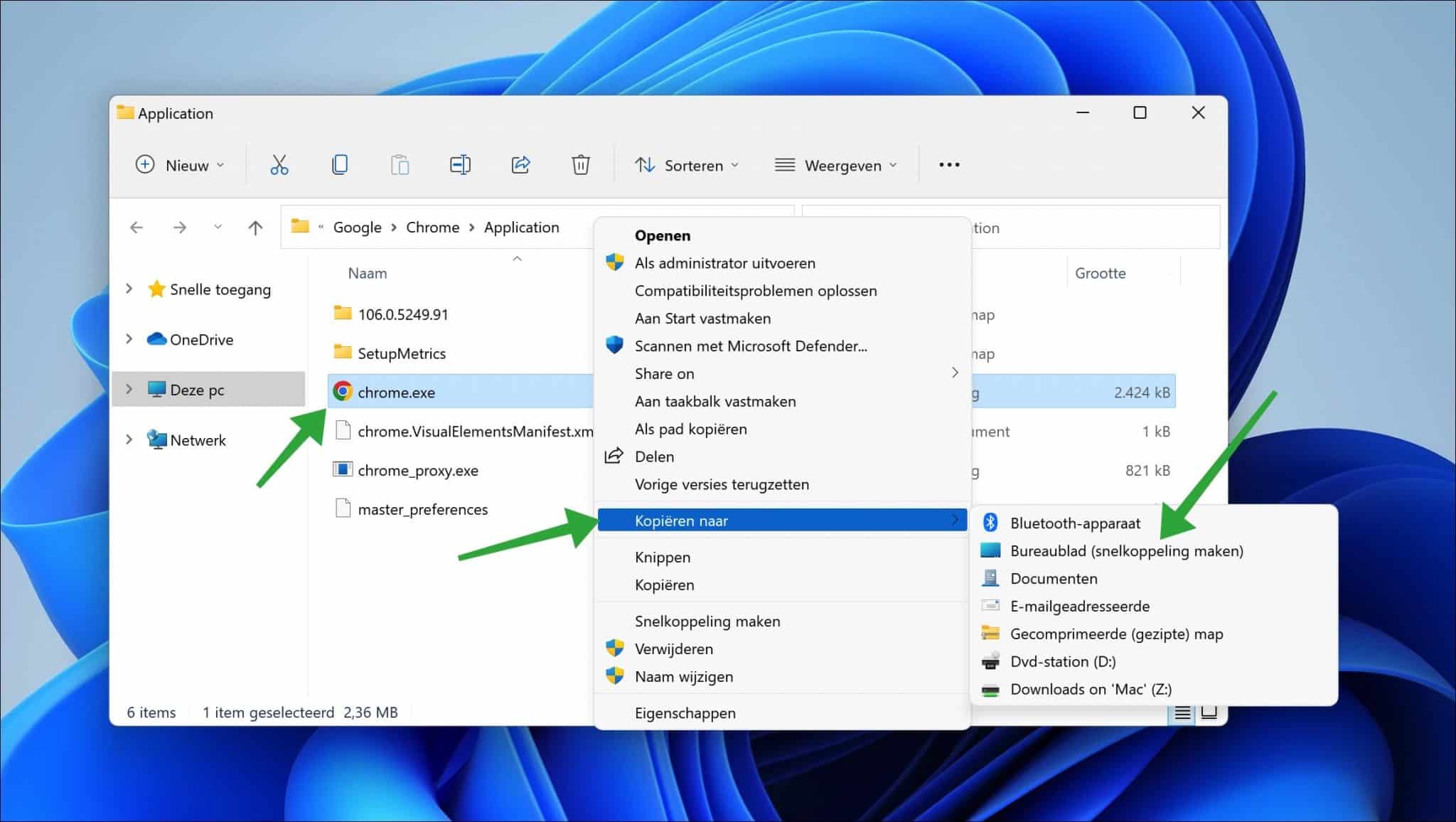Click the Paste icon in the toolbar
The height and width of the screenshot is (822, 1456).
[400, 164]
